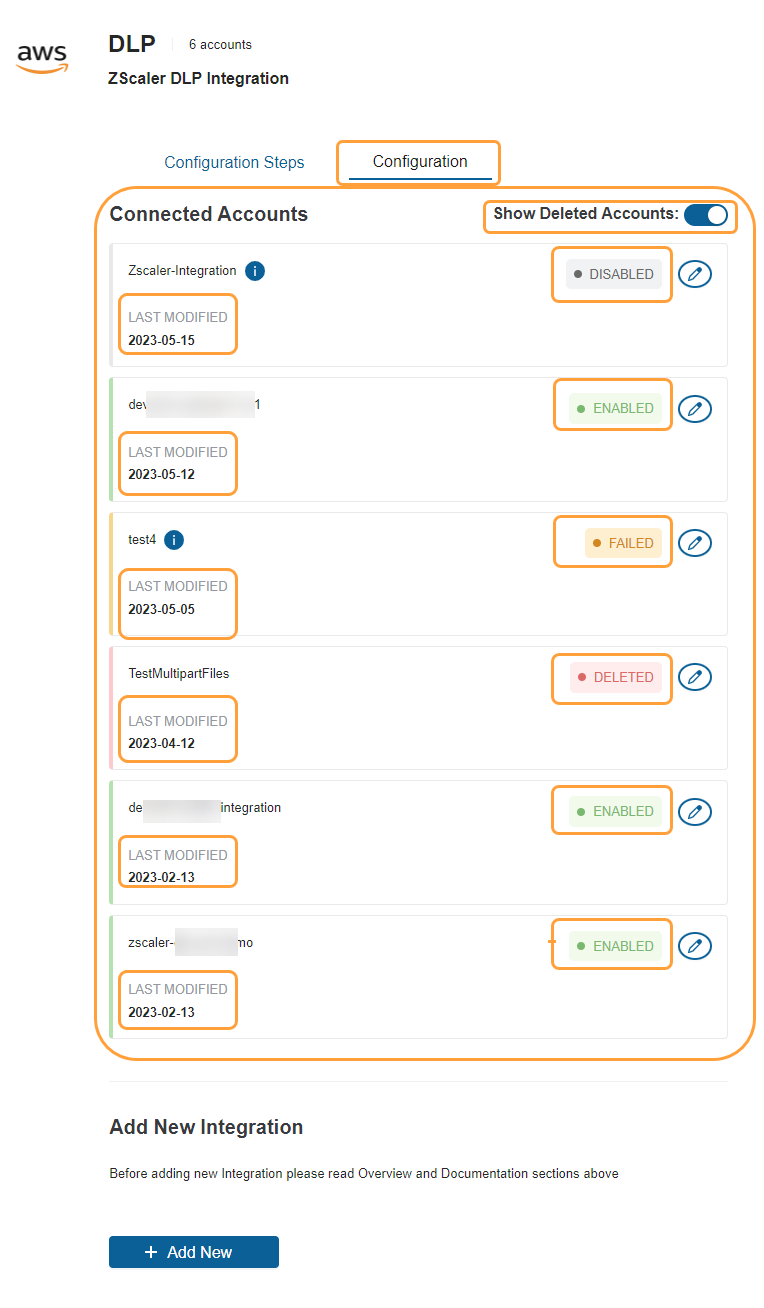This screenshot has height=1308, width=764.
Task: Click the DELETED status badge
Action: 616,677
